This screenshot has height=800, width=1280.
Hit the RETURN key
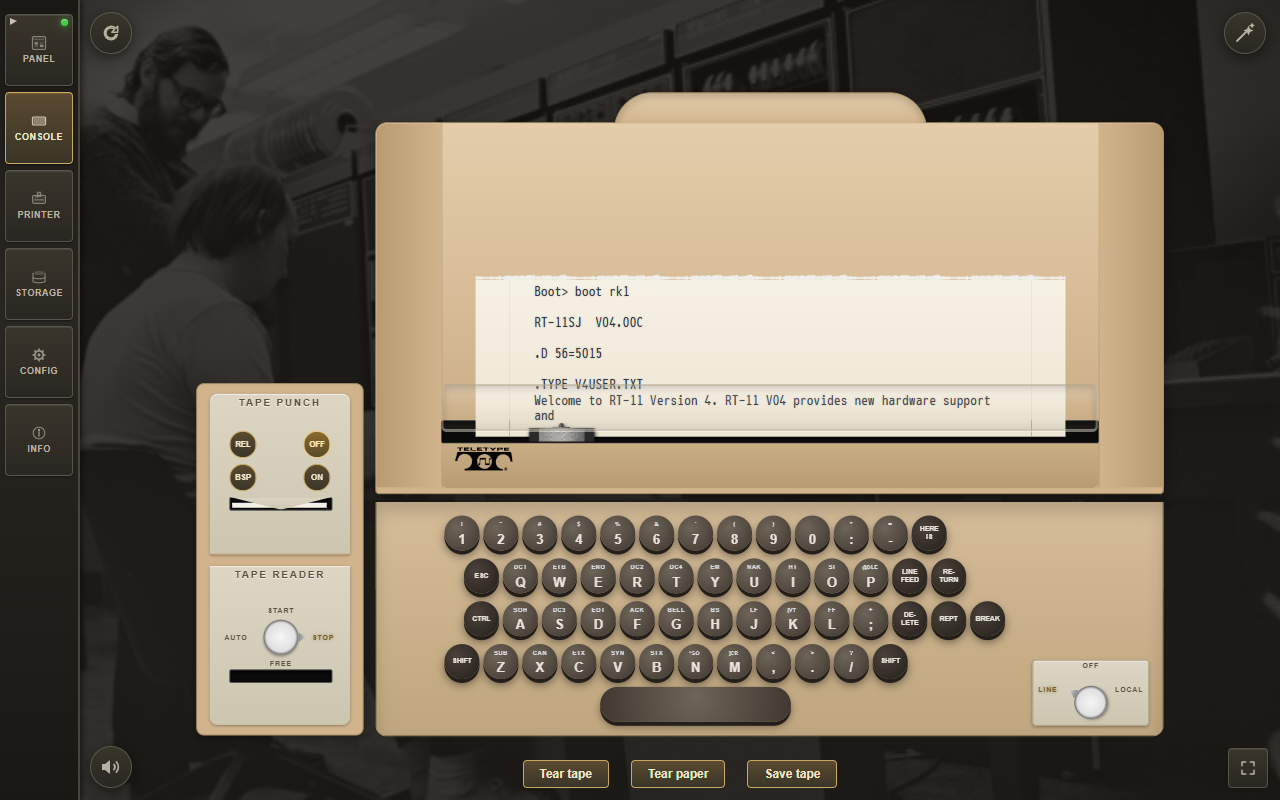pos(948,577)
